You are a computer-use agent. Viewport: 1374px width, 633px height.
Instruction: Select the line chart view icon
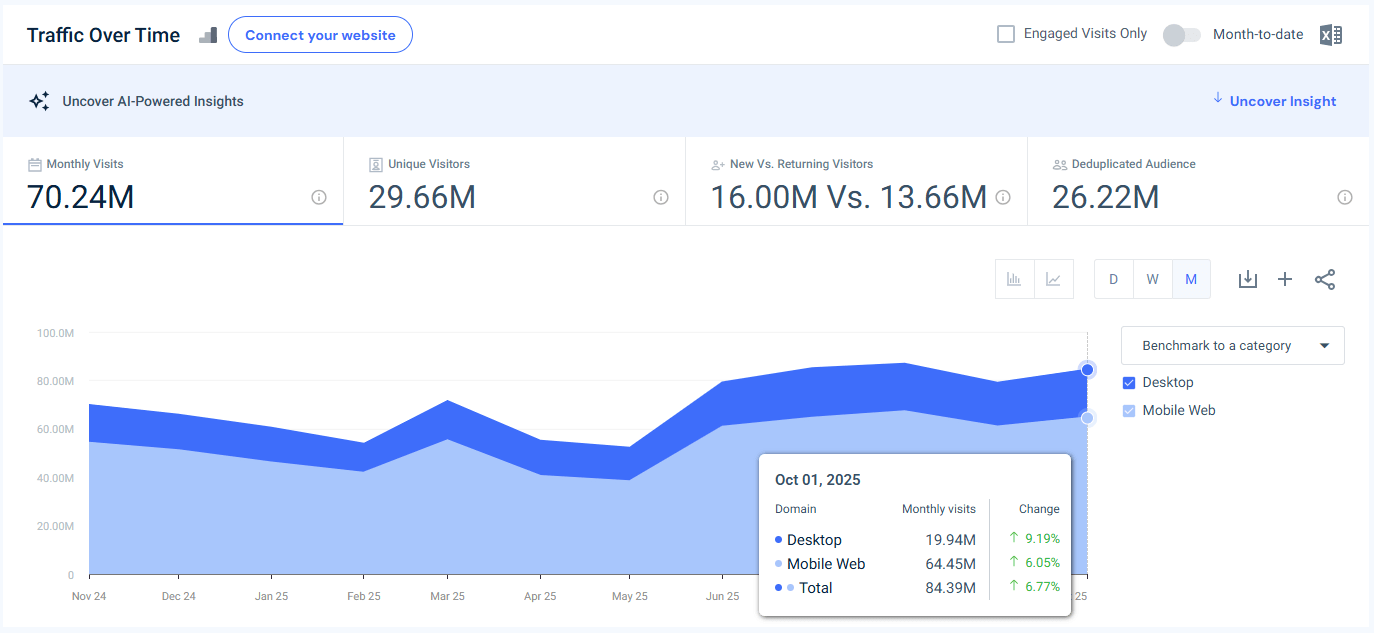[1053, 279]
